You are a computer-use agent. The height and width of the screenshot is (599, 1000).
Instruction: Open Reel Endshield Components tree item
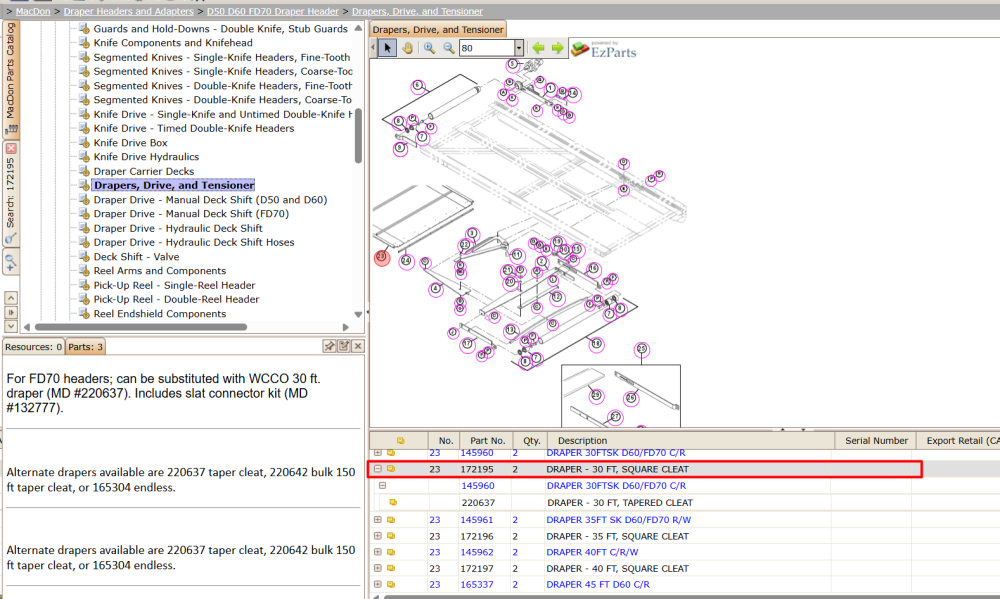point(159,314)
